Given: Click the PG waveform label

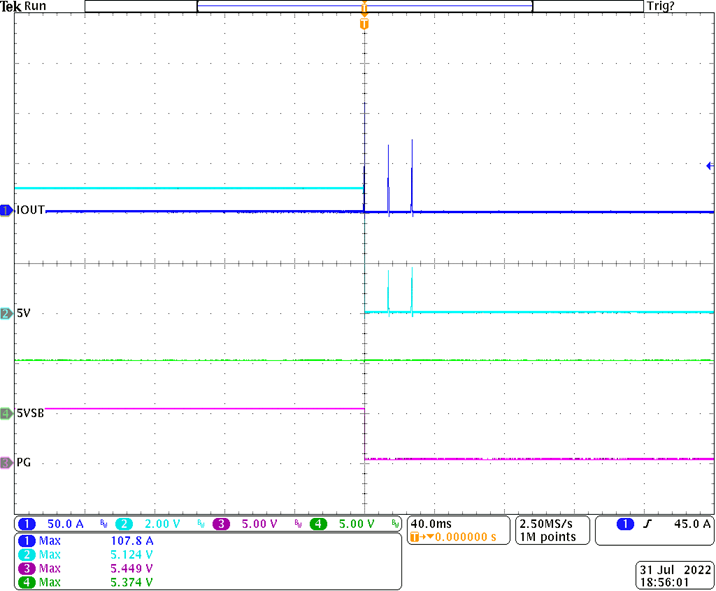Looking at the screenshot, I should (24, 463).
